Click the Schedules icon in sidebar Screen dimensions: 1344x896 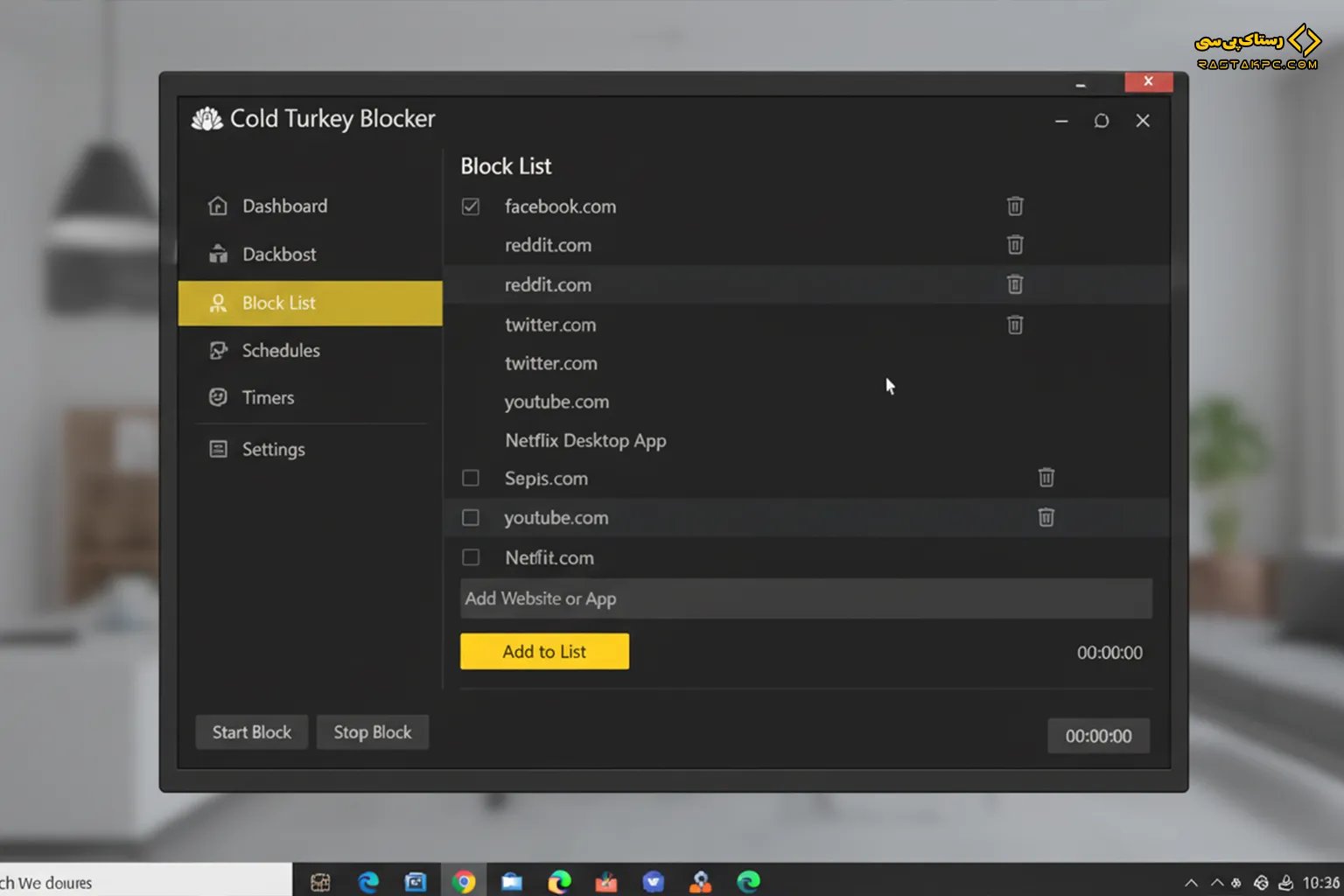coord(218,350)
